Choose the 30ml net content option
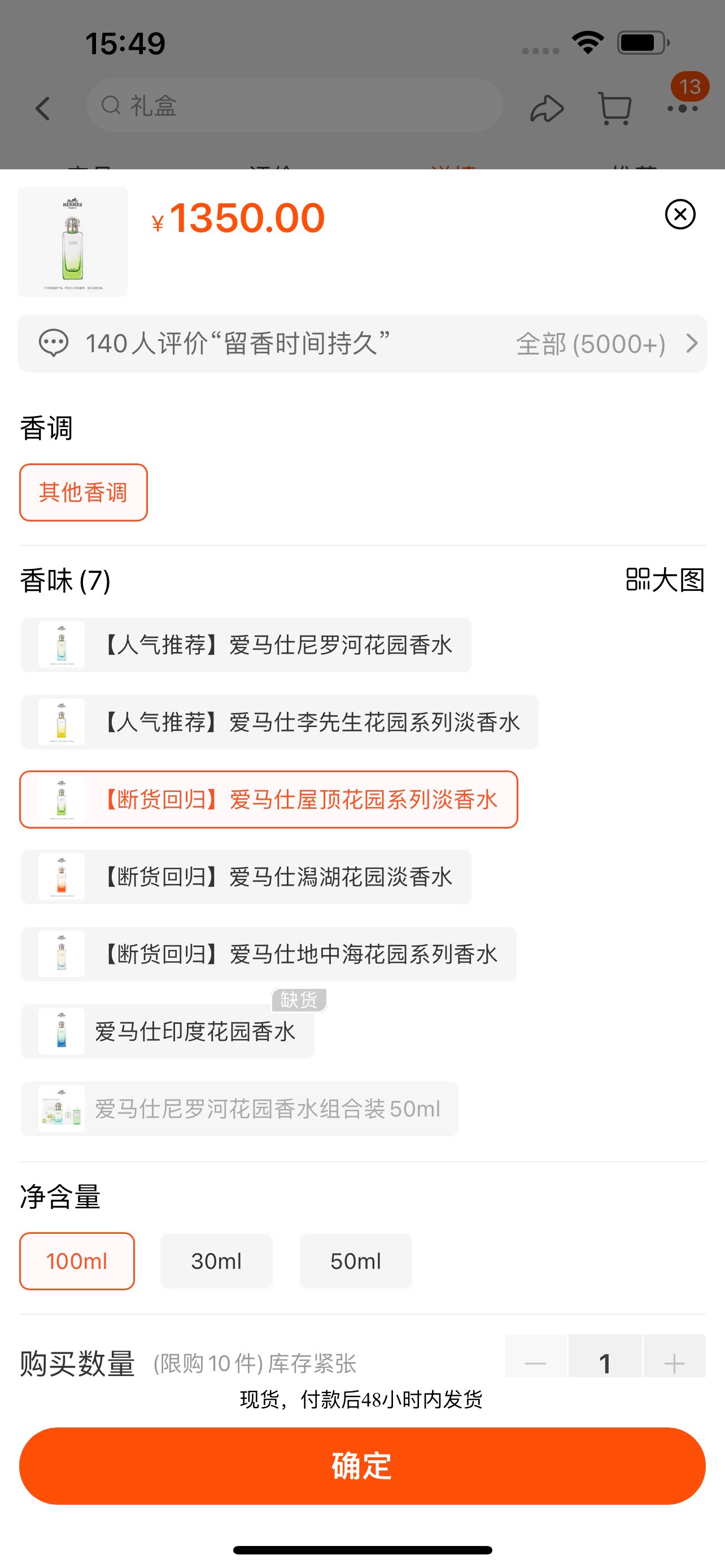 pos(216,1261)
